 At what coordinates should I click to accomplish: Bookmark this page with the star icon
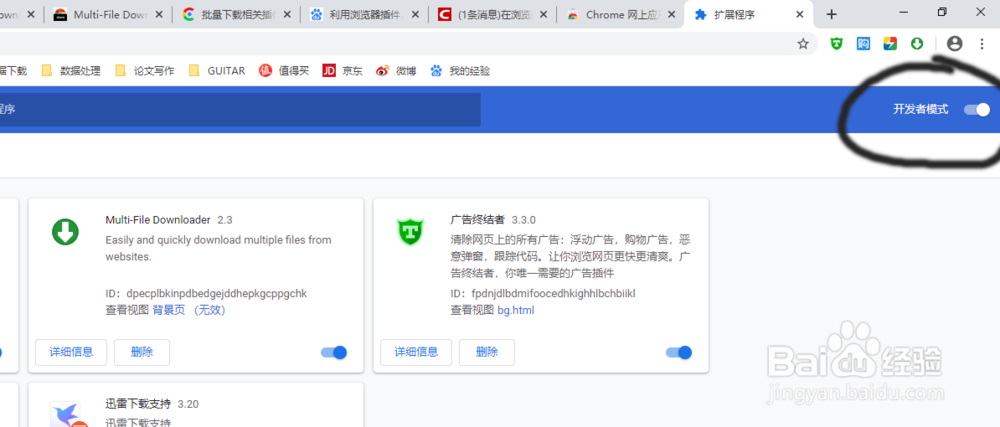(x=803, y=43)
